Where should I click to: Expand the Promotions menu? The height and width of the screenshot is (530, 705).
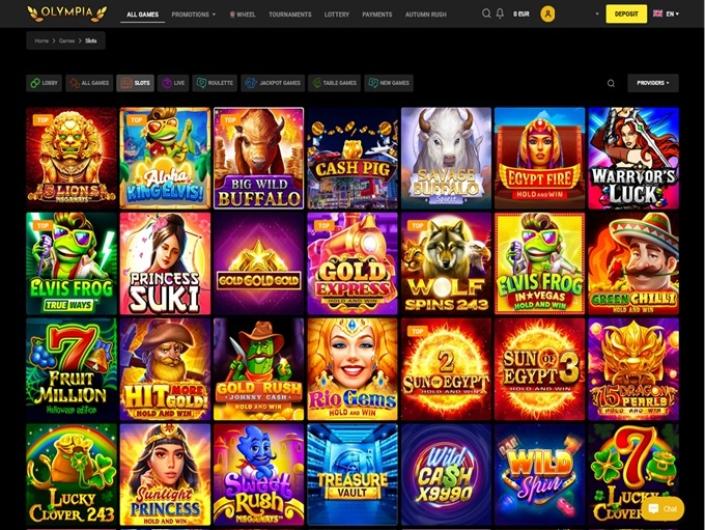coord(193,14)
